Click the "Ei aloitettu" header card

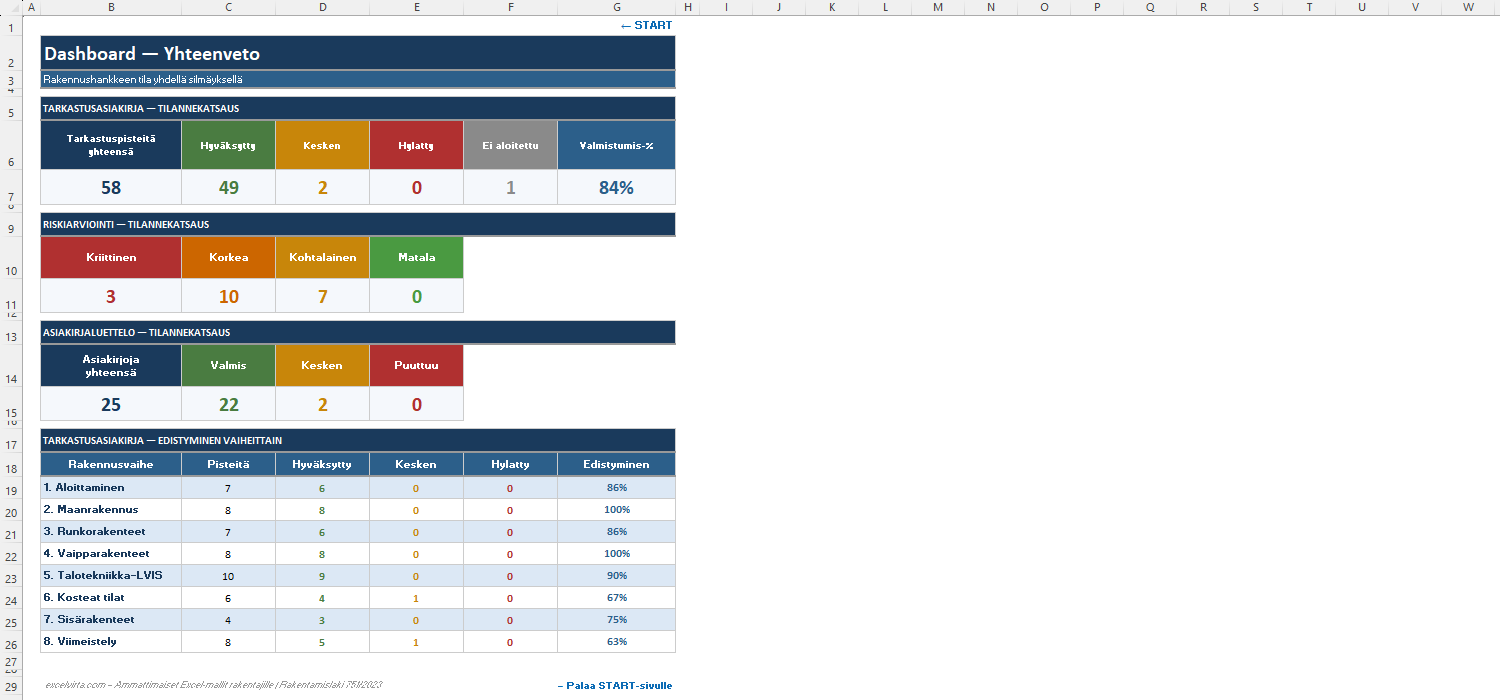tap(511, 145)
